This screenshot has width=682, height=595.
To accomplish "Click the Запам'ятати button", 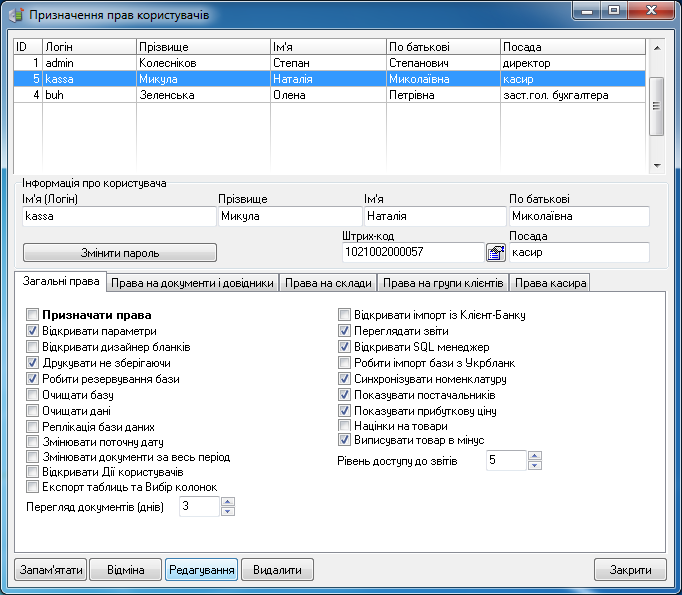I will (49, 570).
